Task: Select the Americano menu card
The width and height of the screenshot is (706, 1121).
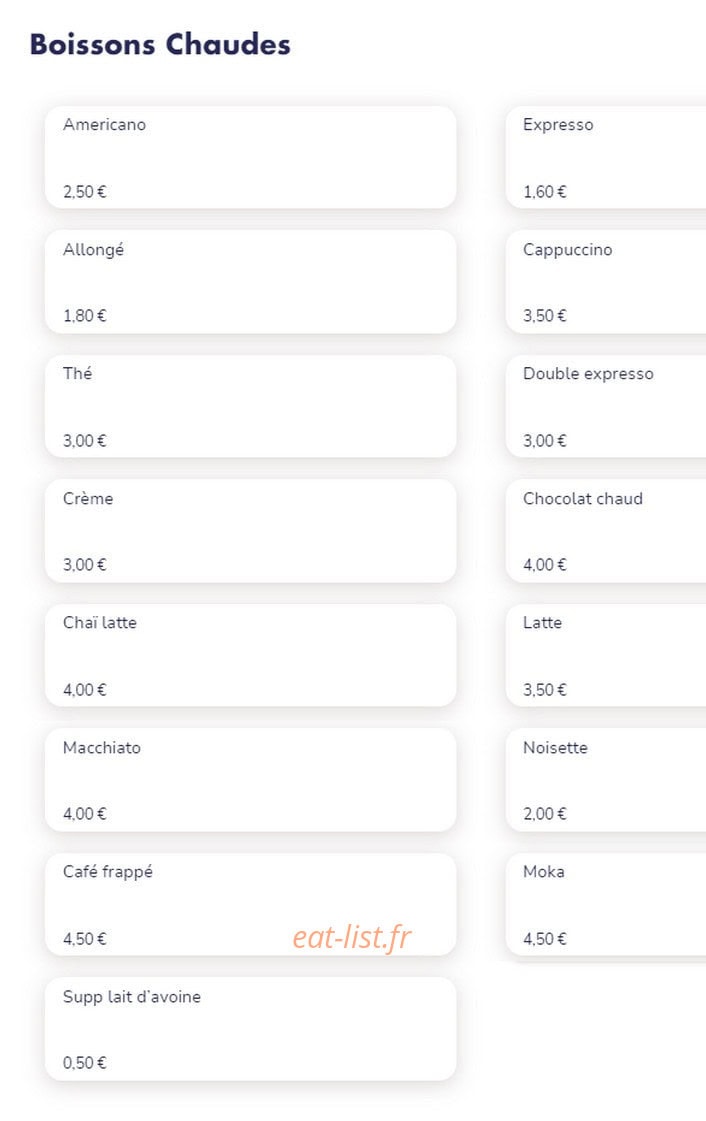Action: click(x=251, y=157)
